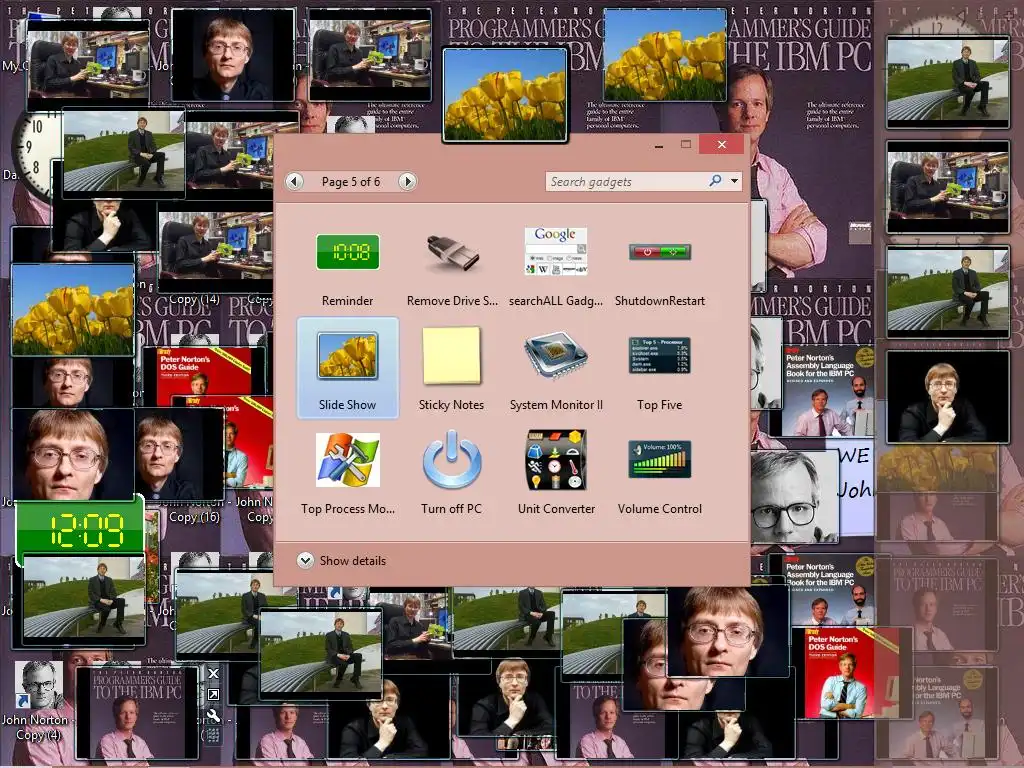Viewport: 1024px width, 768px height.
Task: Pick the searchALL Gadget icon
Action: point(556,266)
